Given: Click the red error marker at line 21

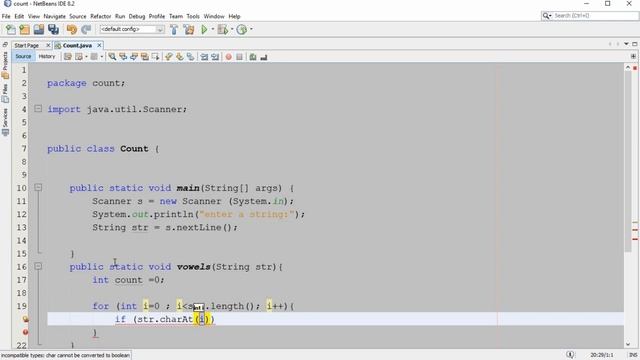Looking at the screenshot, I should 25,332.
